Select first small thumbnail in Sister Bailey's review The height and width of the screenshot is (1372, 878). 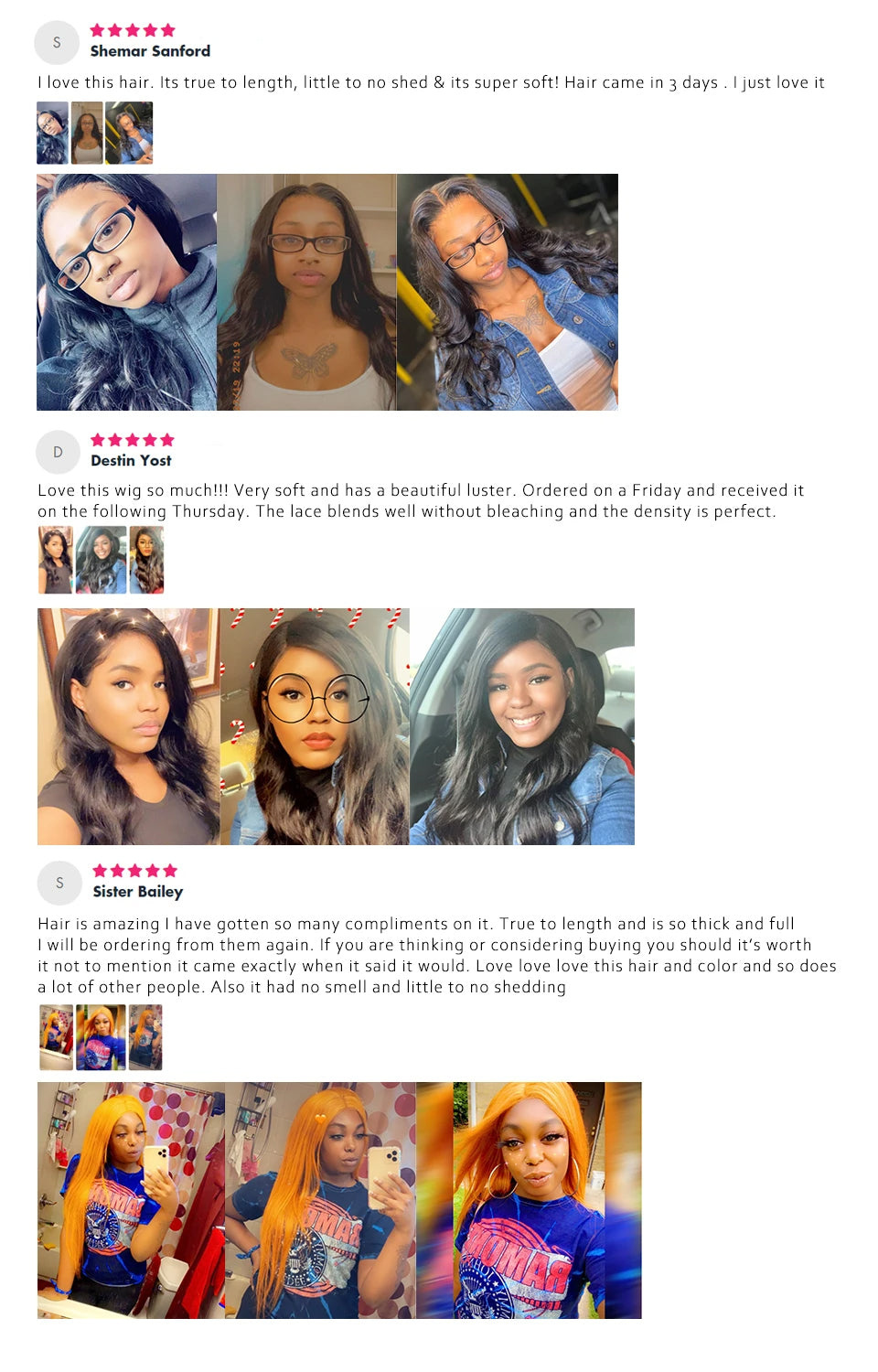(56, 1037)
